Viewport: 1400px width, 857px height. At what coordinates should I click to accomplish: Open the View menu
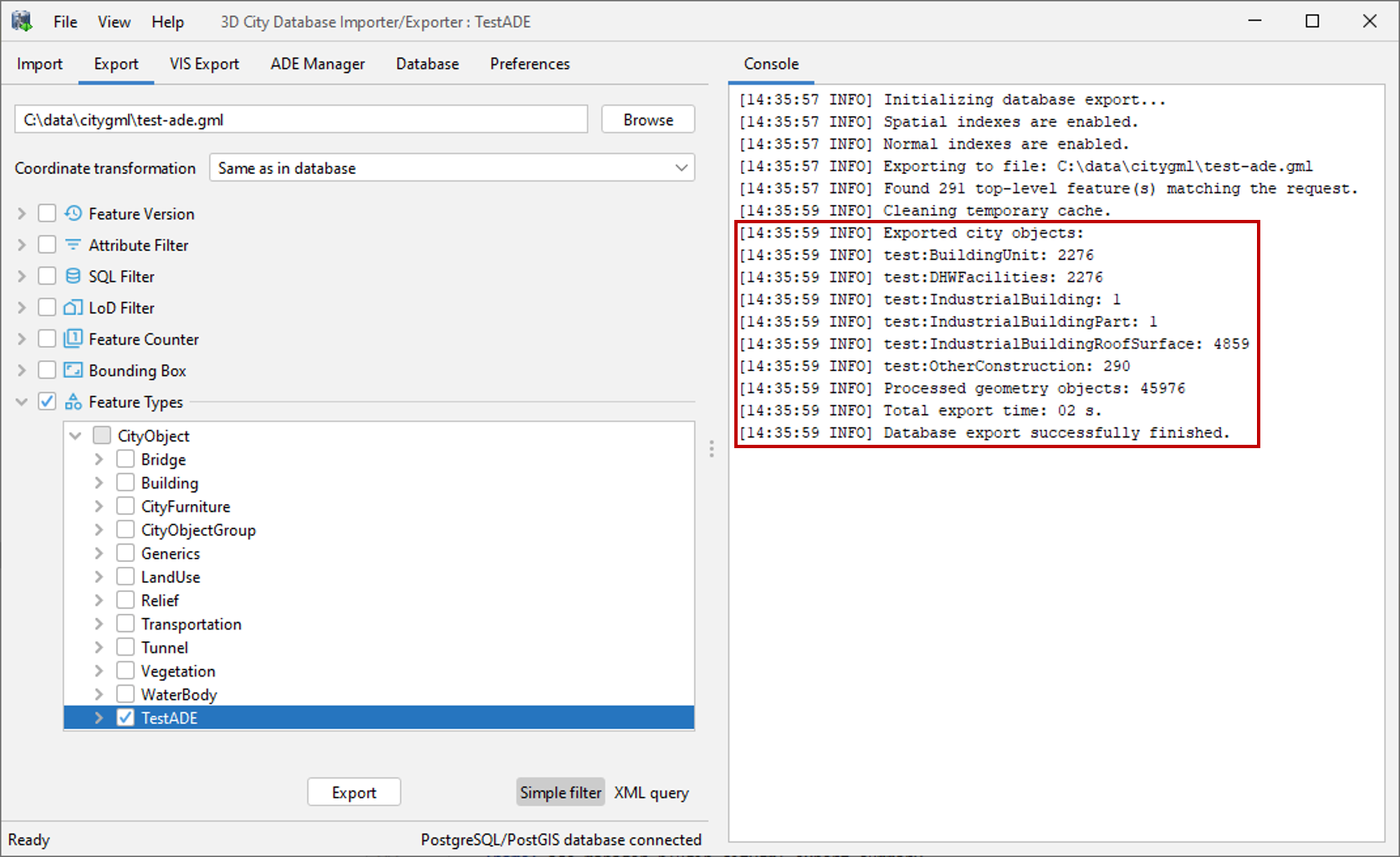pyautogui.click(x=114, y=22)
